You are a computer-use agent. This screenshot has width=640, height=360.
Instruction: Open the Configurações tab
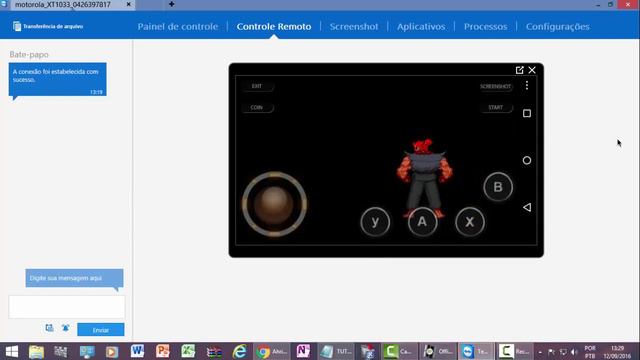pos(558,27)
